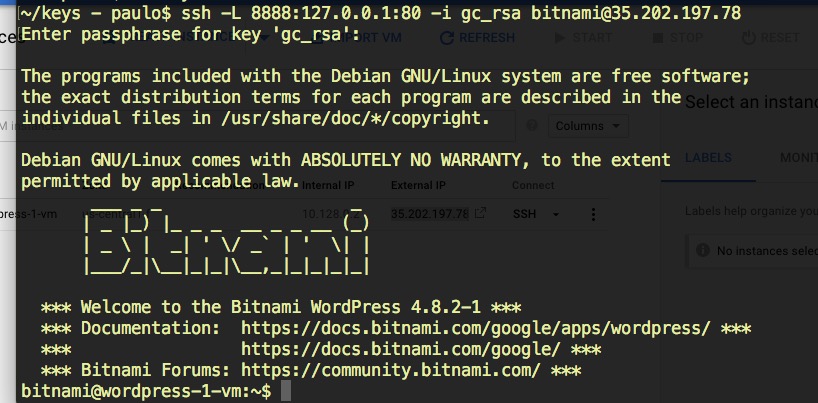Click the us-central zone cell
818x403 pixels.
[x=116, y=214]
